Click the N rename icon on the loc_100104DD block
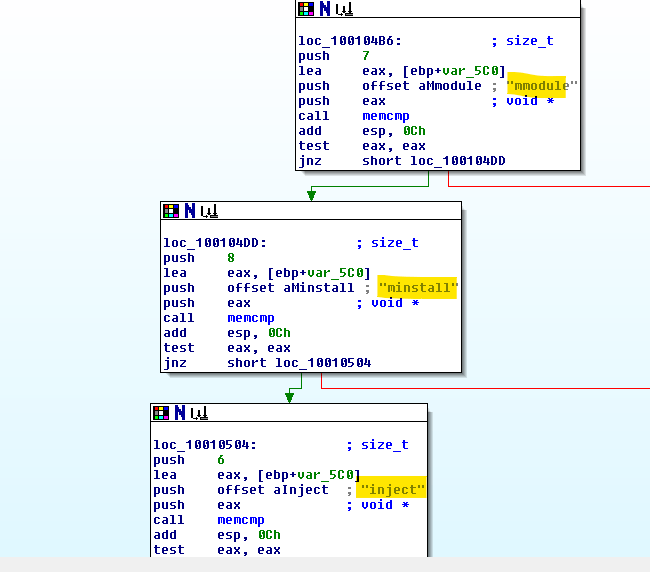 point(188,211)
